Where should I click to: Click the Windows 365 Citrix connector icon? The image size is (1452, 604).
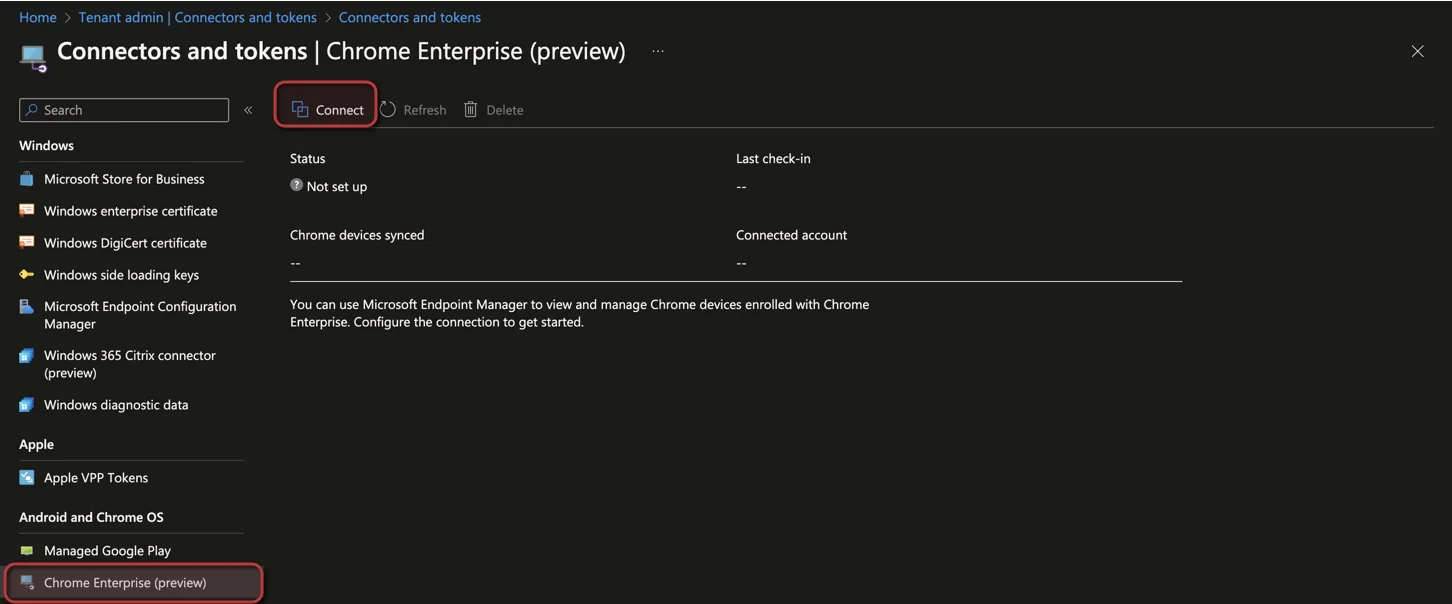click(27, 356)
